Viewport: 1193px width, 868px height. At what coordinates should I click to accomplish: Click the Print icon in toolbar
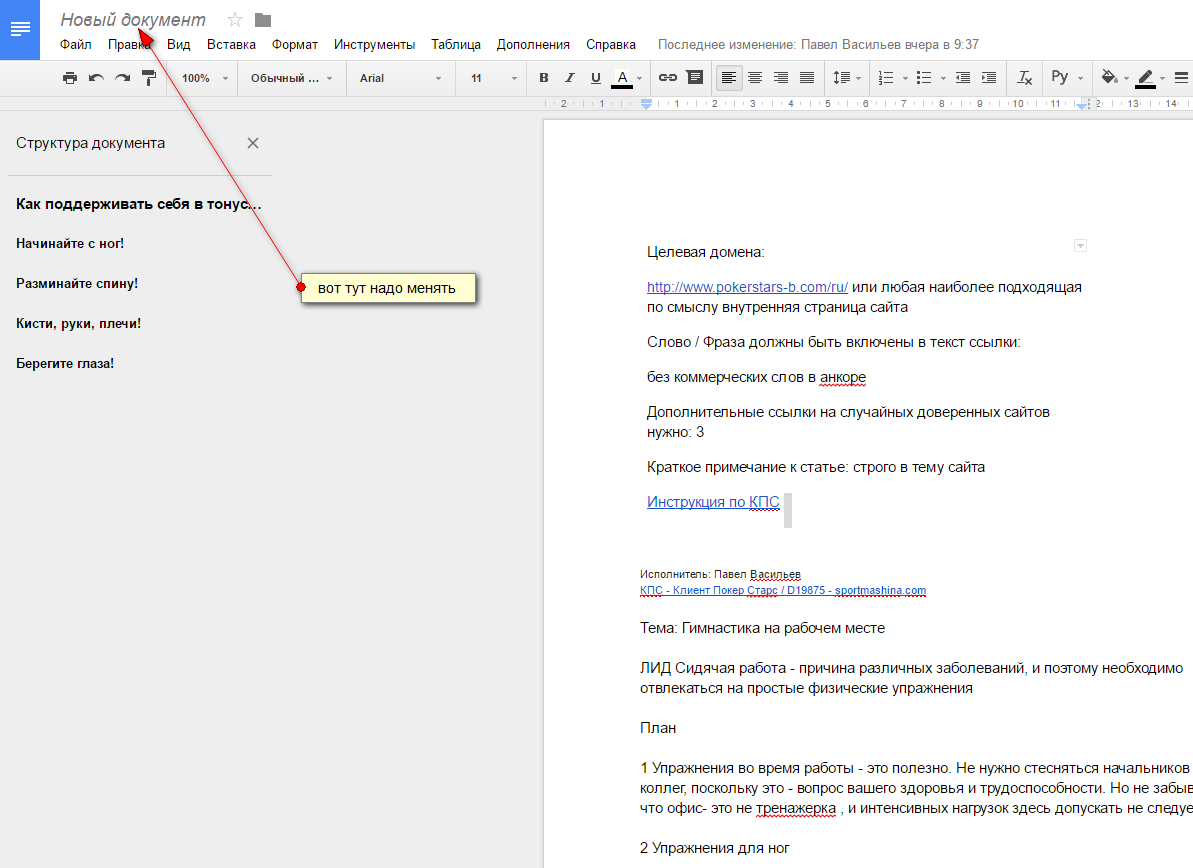click(69, 78)
